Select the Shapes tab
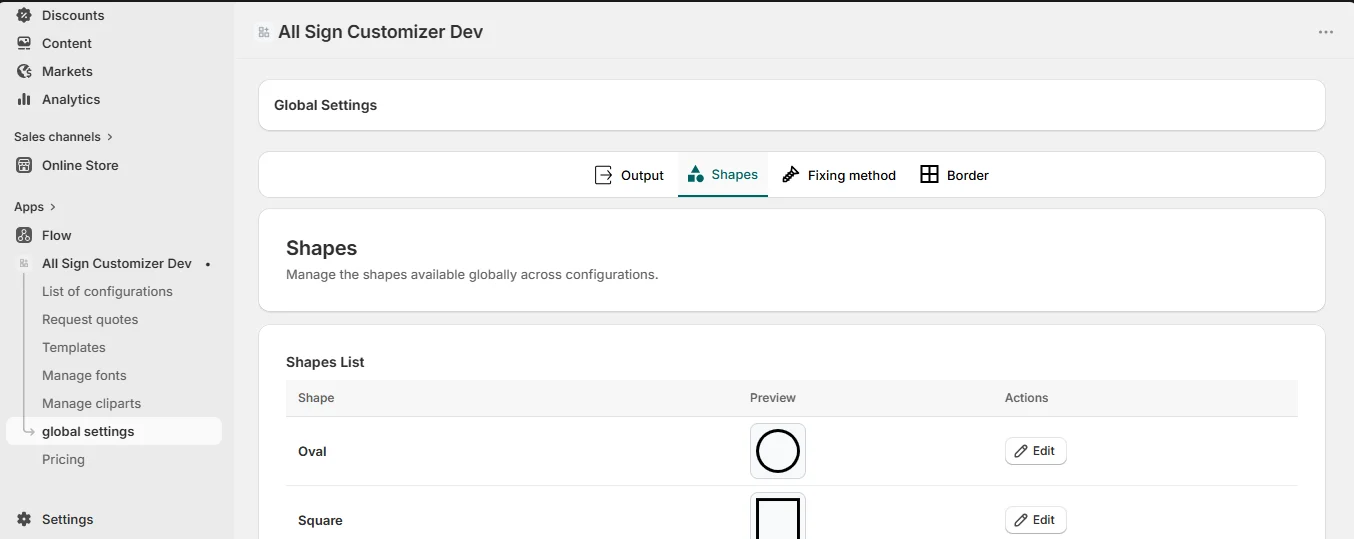 (723, 175)
